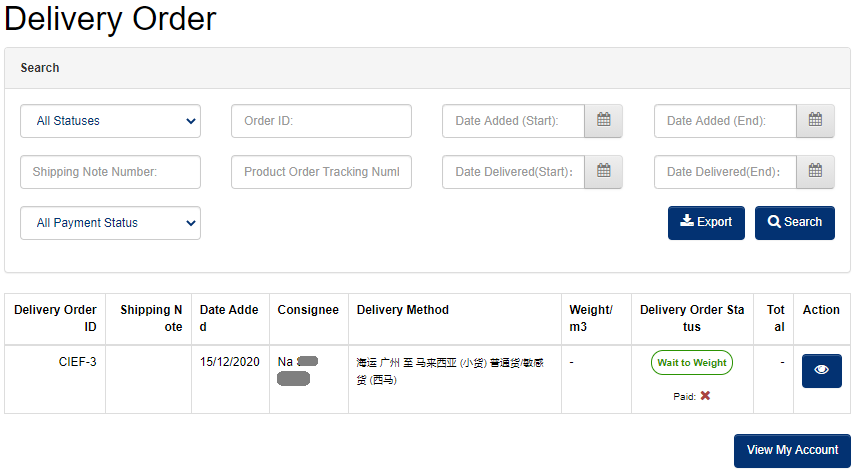Search delivery orders

tap(794, 223)
